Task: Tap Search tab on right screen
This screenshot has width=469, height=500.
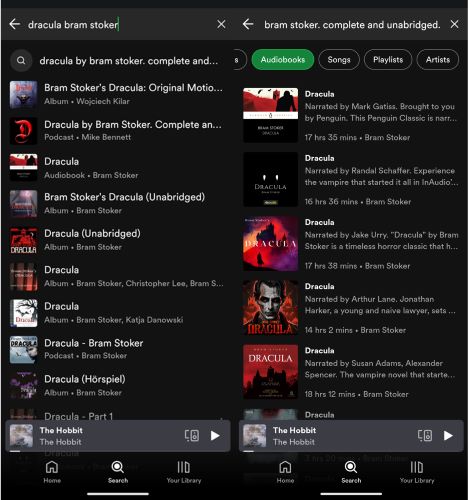Action: tap(351, 472)
